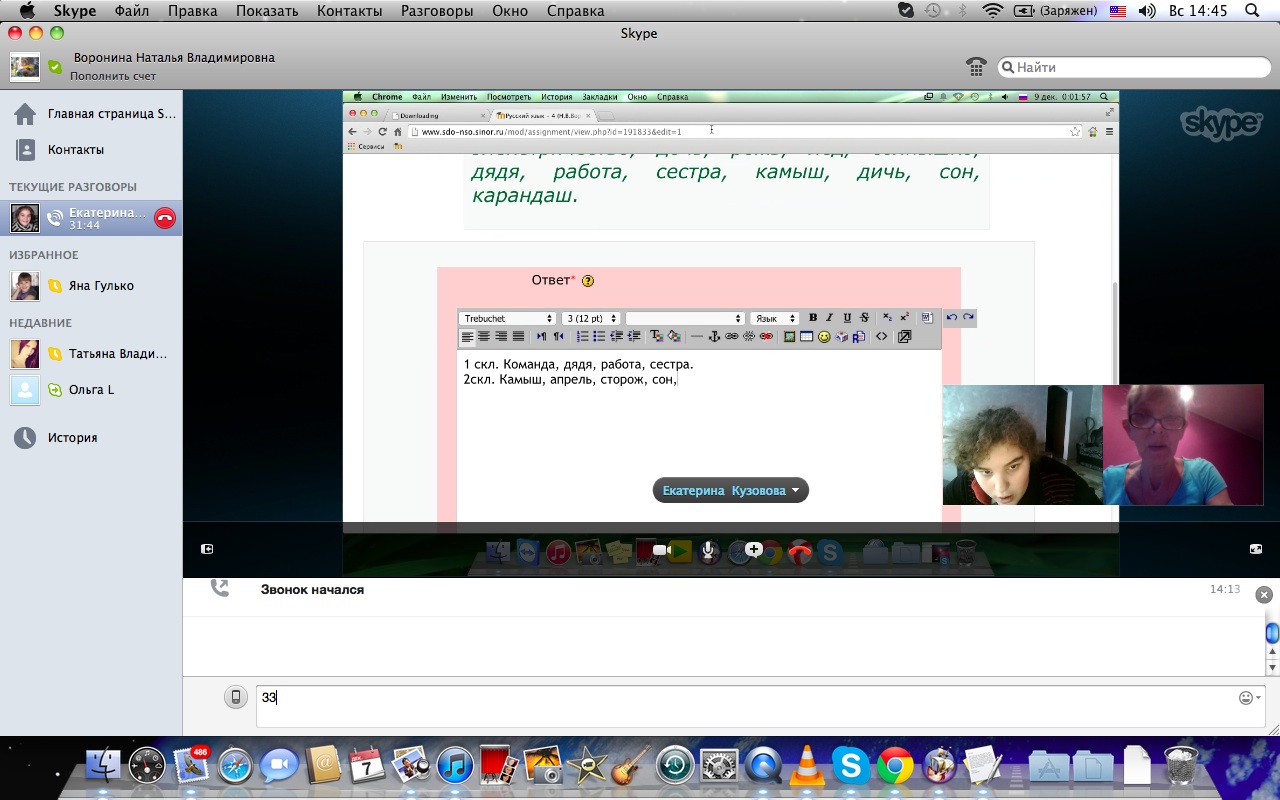Open История in the sidebar

tap(72, 438)
